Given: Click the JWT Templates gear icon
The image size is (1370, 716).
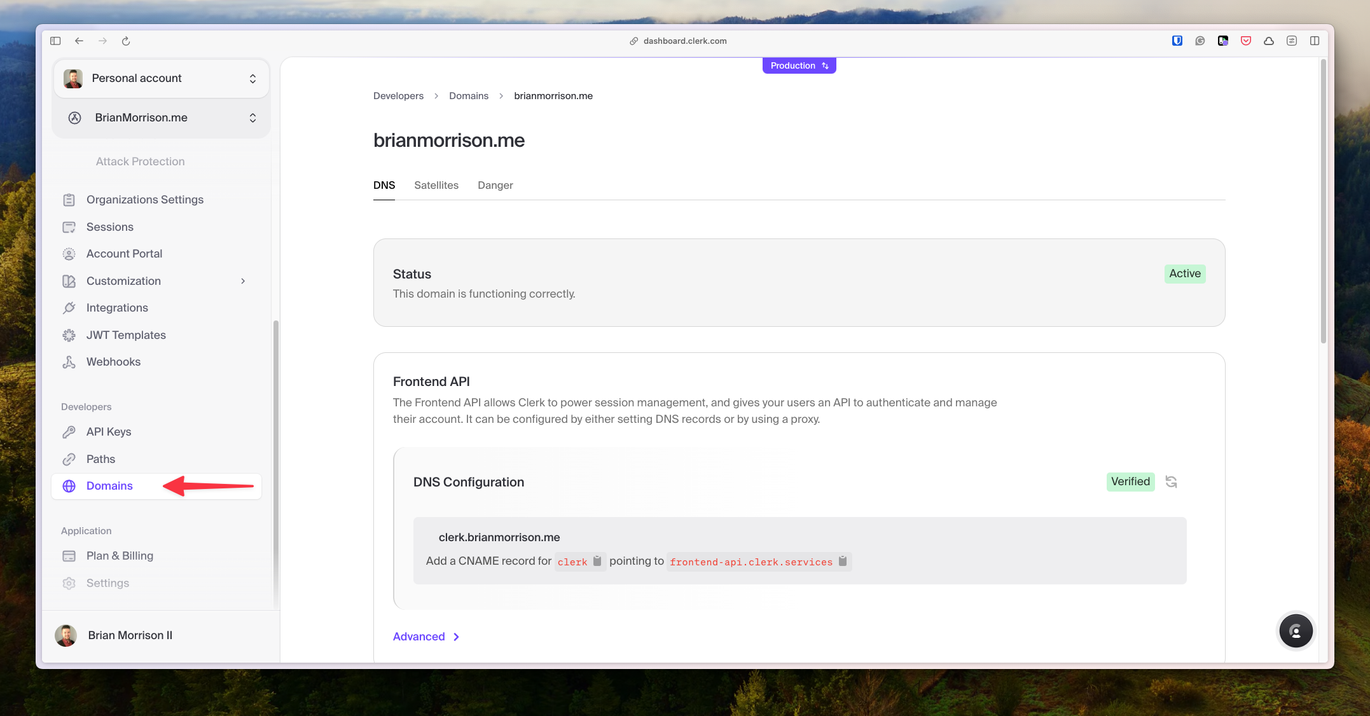Looking at the screenshot, I should pyautogui.click(x=69, y=335).
